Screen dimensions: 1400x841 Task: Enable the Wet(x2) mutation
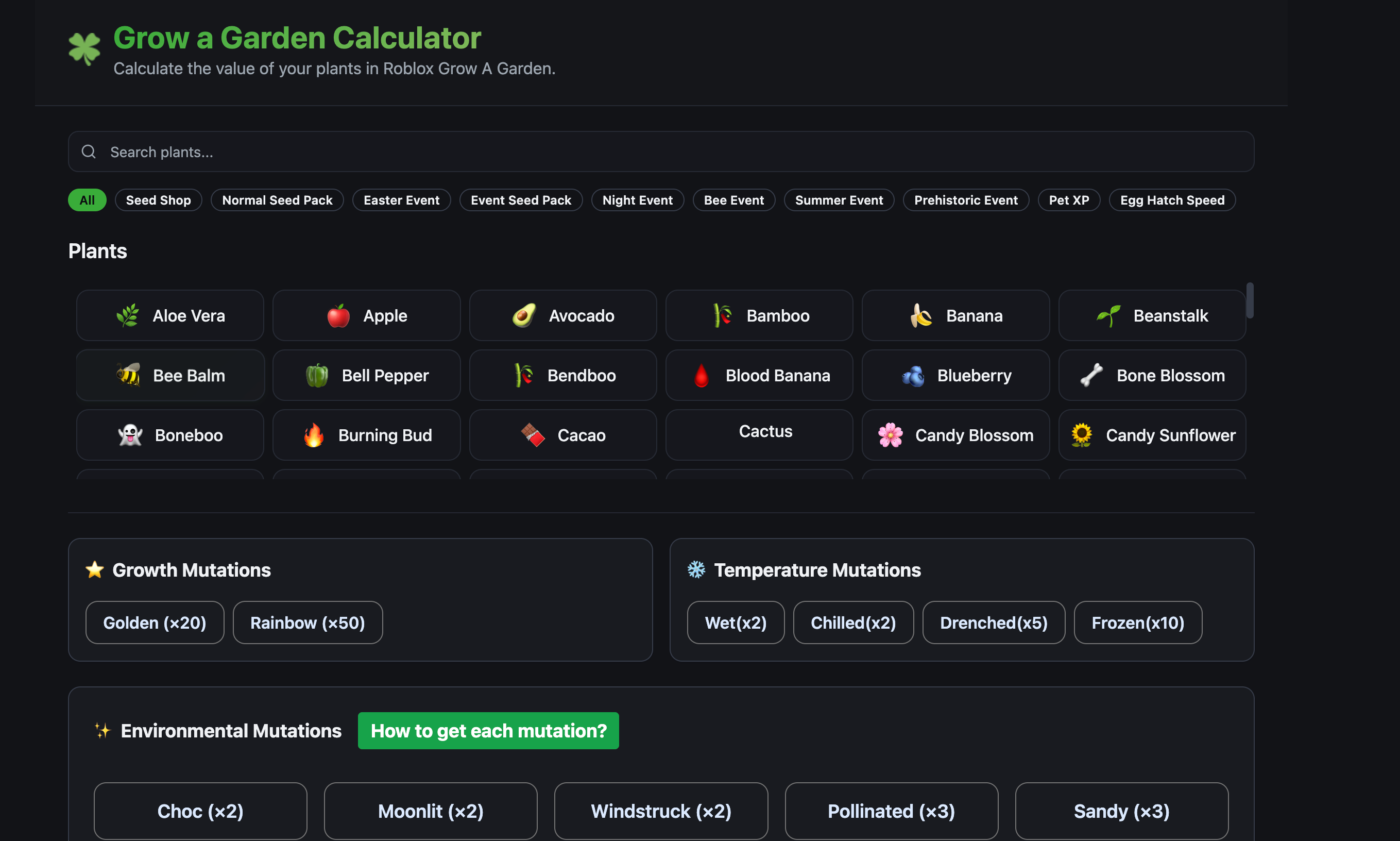click(x=736, y=623)
